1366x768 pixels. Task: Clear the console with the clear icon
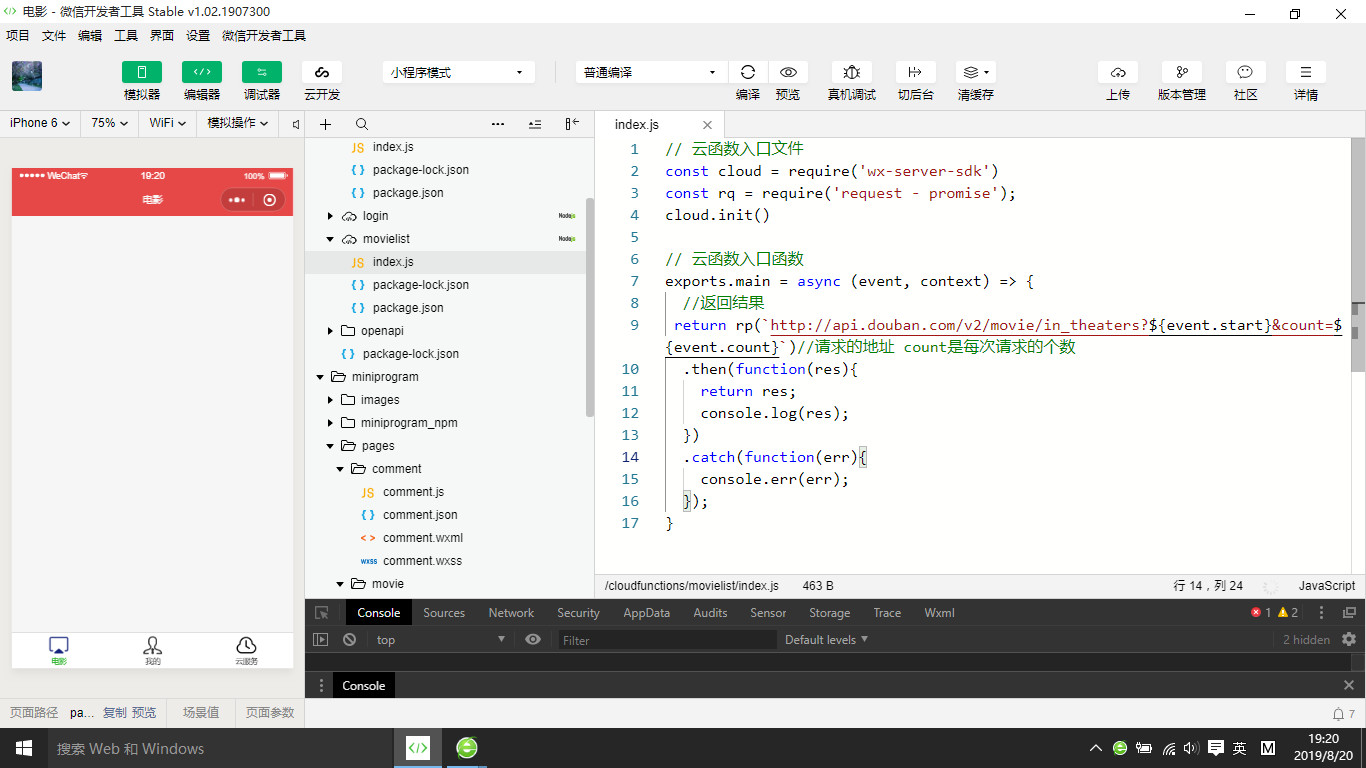tap(349, 640)
